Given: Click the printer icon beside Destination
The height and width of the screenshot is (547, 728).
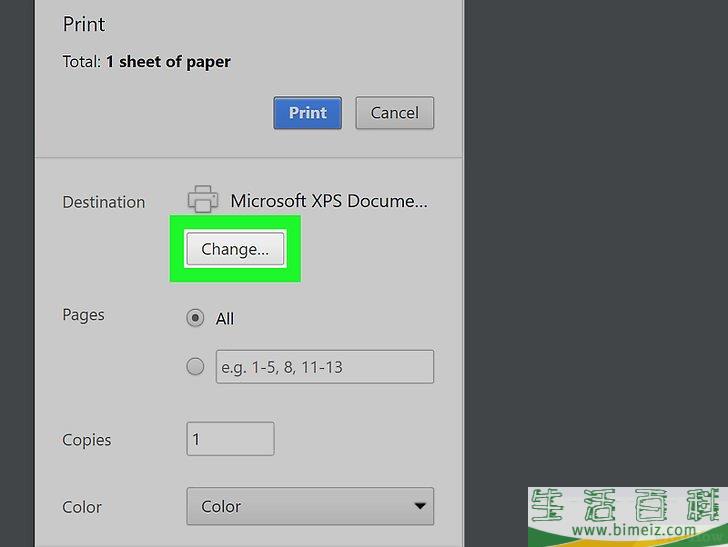Looking at the screenshot, I should coord(204,199).
